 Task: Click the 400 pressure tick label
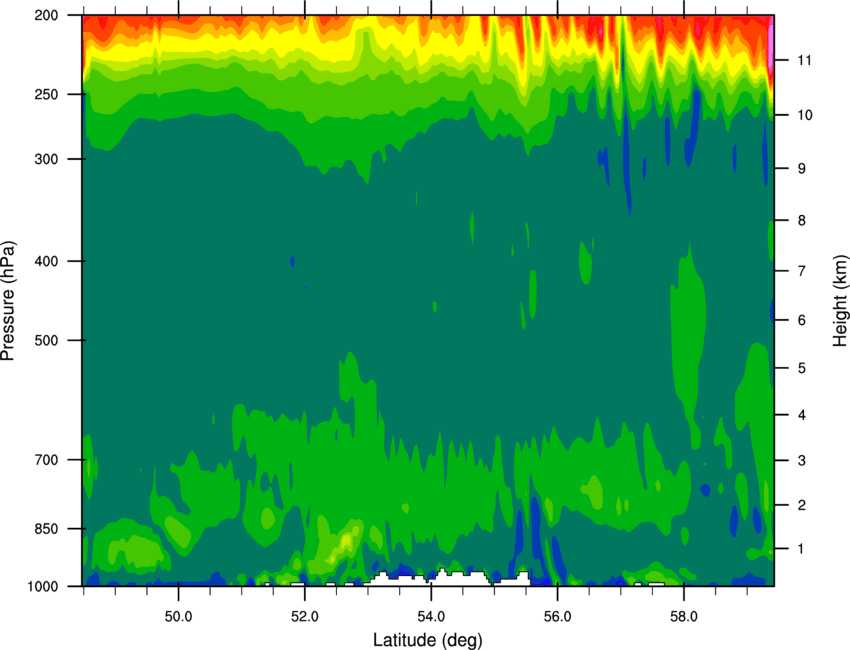46,261
